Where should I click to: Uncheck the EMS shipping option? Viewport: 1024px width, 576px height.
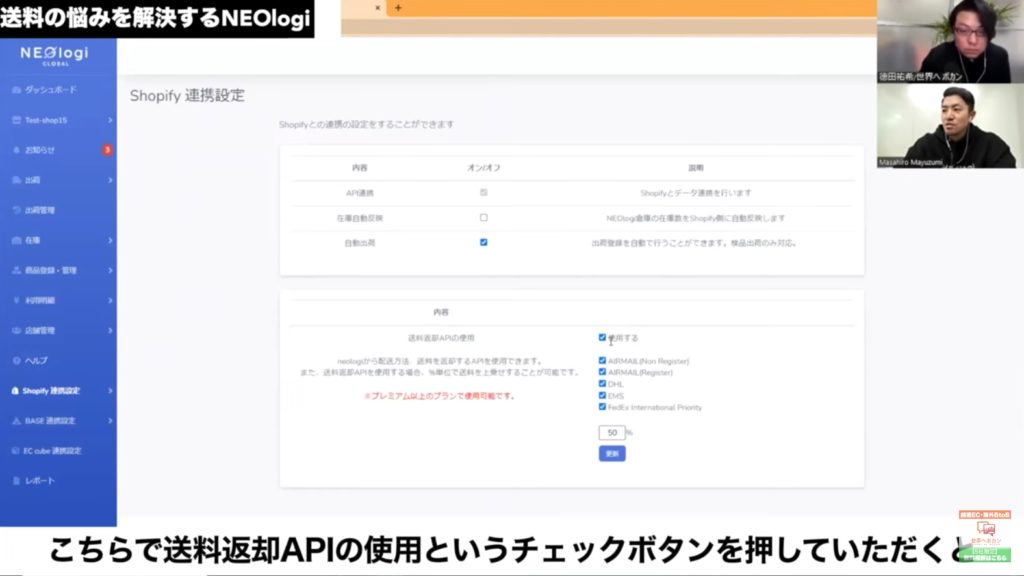[602, 395]
